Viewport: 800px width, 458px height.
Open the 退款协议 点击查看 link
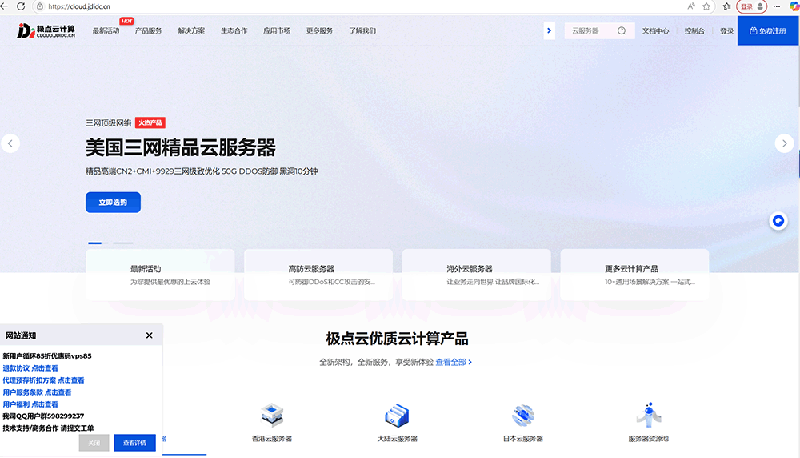[x=30, y=368]
